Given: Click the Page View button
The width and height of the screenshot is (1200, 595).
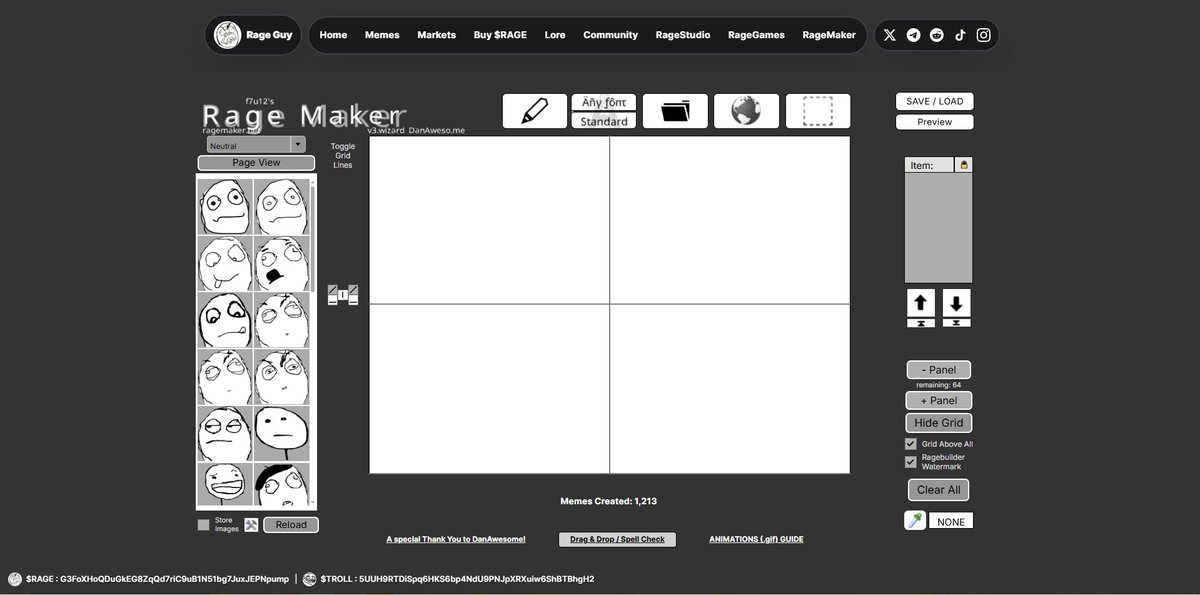Looking at the screenshot, I should 256,163.
